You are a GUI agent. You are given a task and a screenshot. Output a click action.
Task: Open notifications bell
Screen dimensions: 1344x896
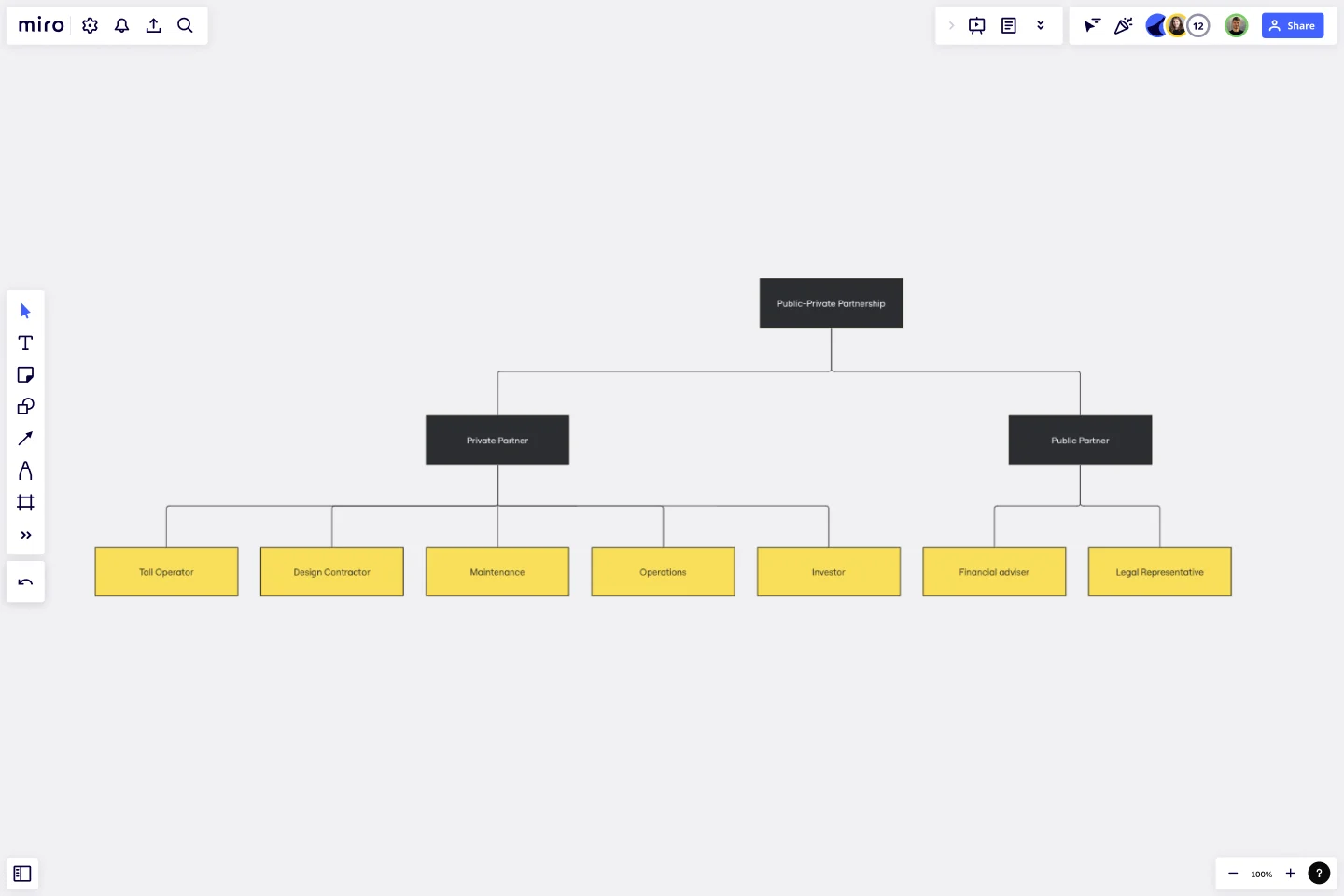click(121, 25)
